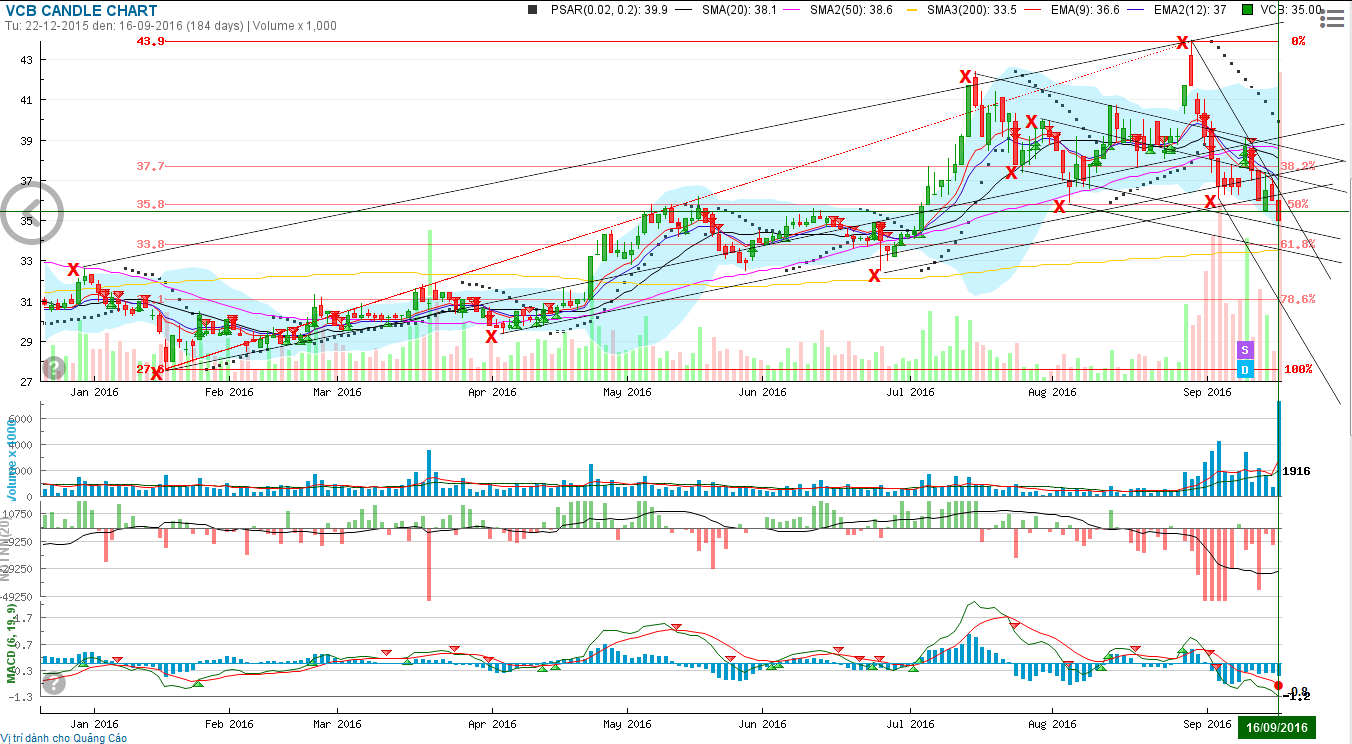Click the 78.6% Fibonacci retracement label
The height and width of the screenshot is (744, 1352).
coord(1297,299)
